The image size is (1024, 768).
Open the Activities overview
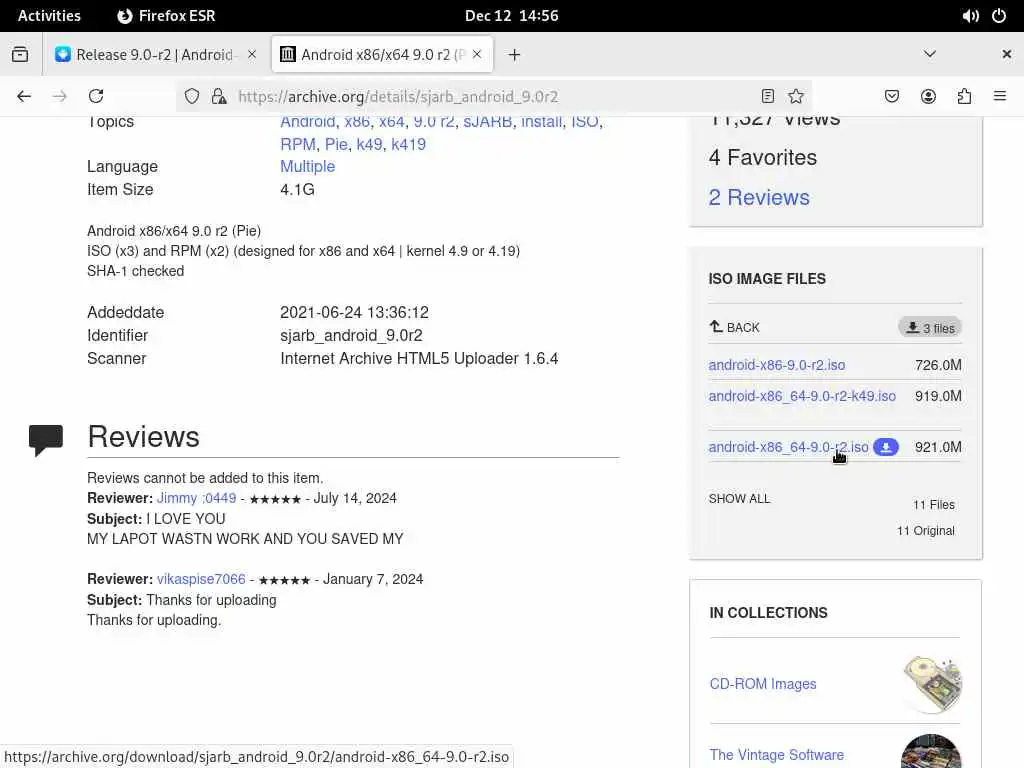[x=49, y=16]
